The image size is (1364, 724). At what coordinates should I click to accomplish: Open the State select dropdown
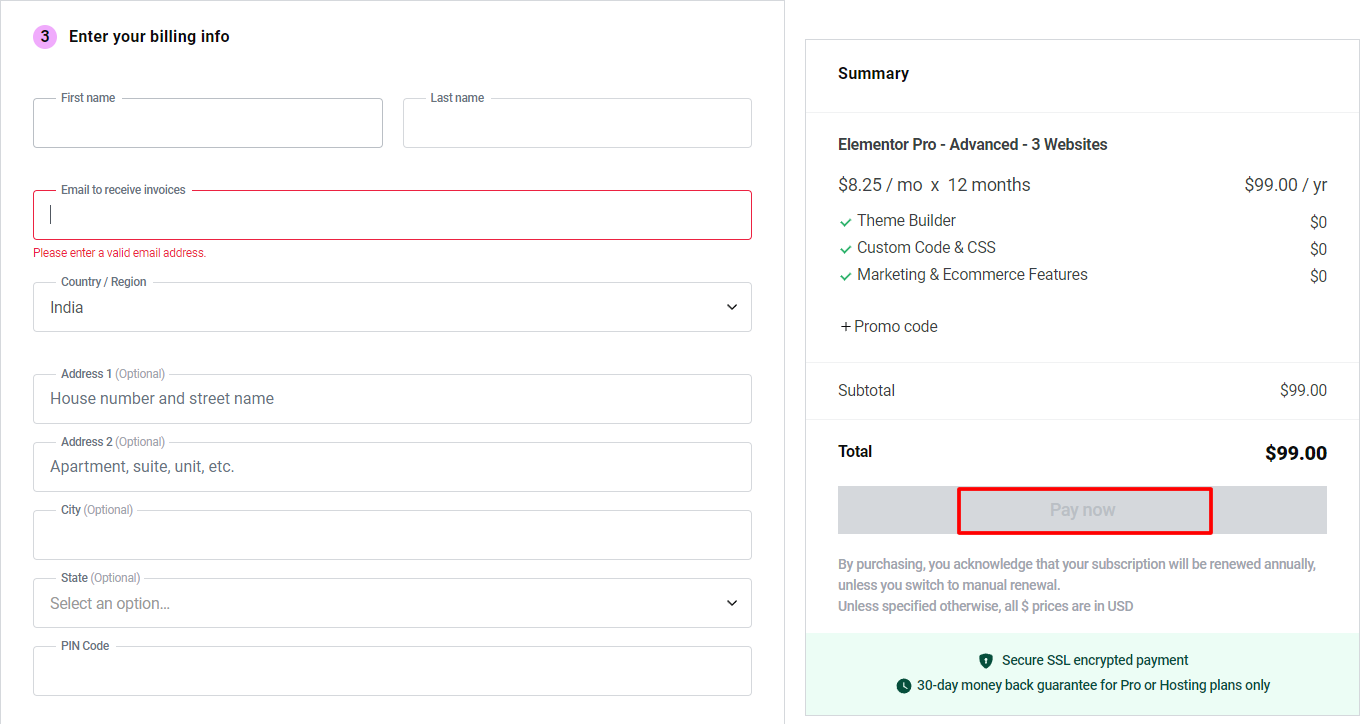[x=392, y=603]
